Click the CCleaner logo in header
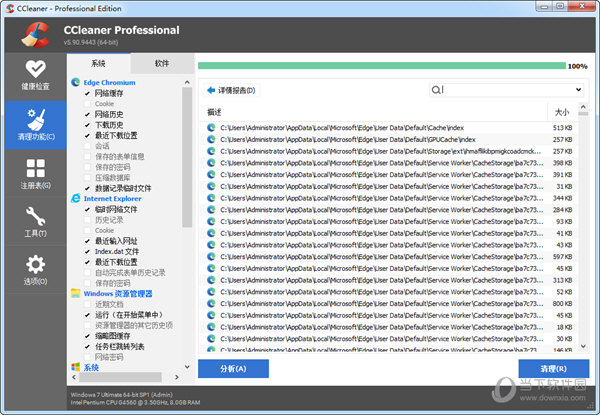 [35, 35]
